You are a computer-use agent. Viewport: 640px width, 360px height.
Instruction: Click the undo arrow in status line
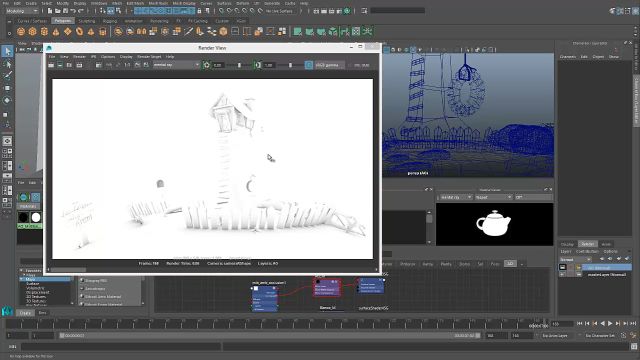pyautogui.click(x=73, y=11)
